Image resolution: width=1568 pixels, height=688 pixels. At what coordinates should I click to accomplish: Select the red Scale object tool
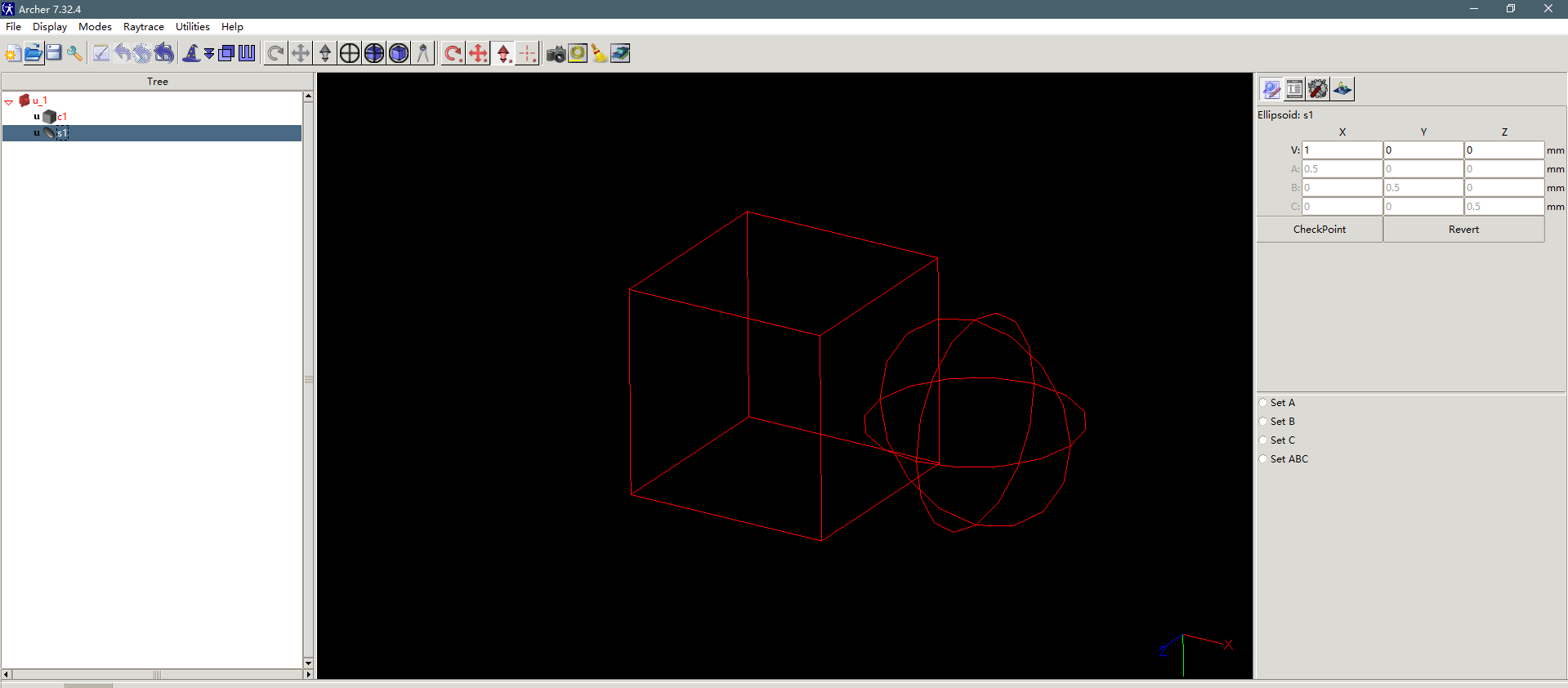click(503, 54)
